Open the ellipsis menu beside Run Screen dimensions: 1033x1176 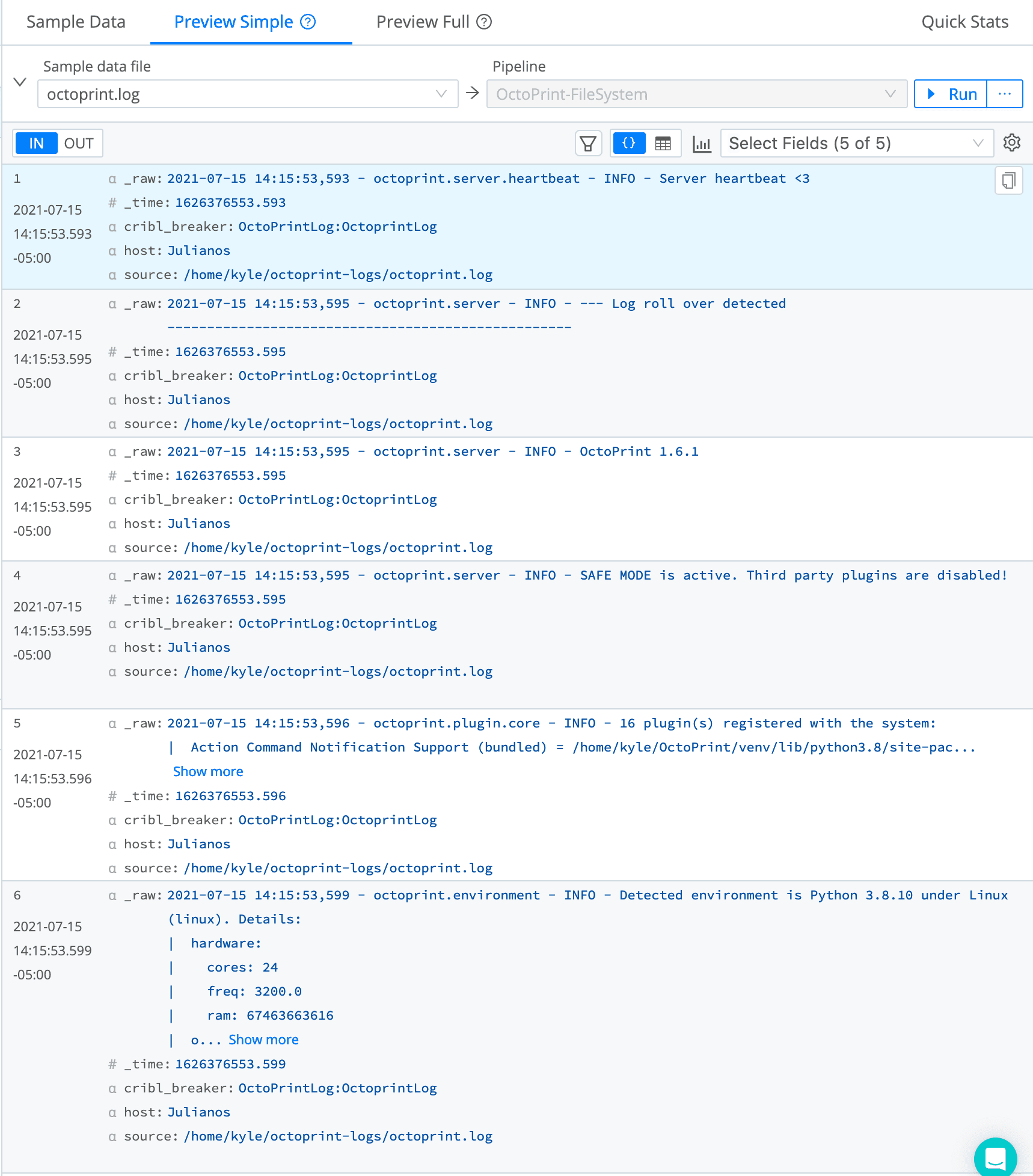pos(1004,94)
